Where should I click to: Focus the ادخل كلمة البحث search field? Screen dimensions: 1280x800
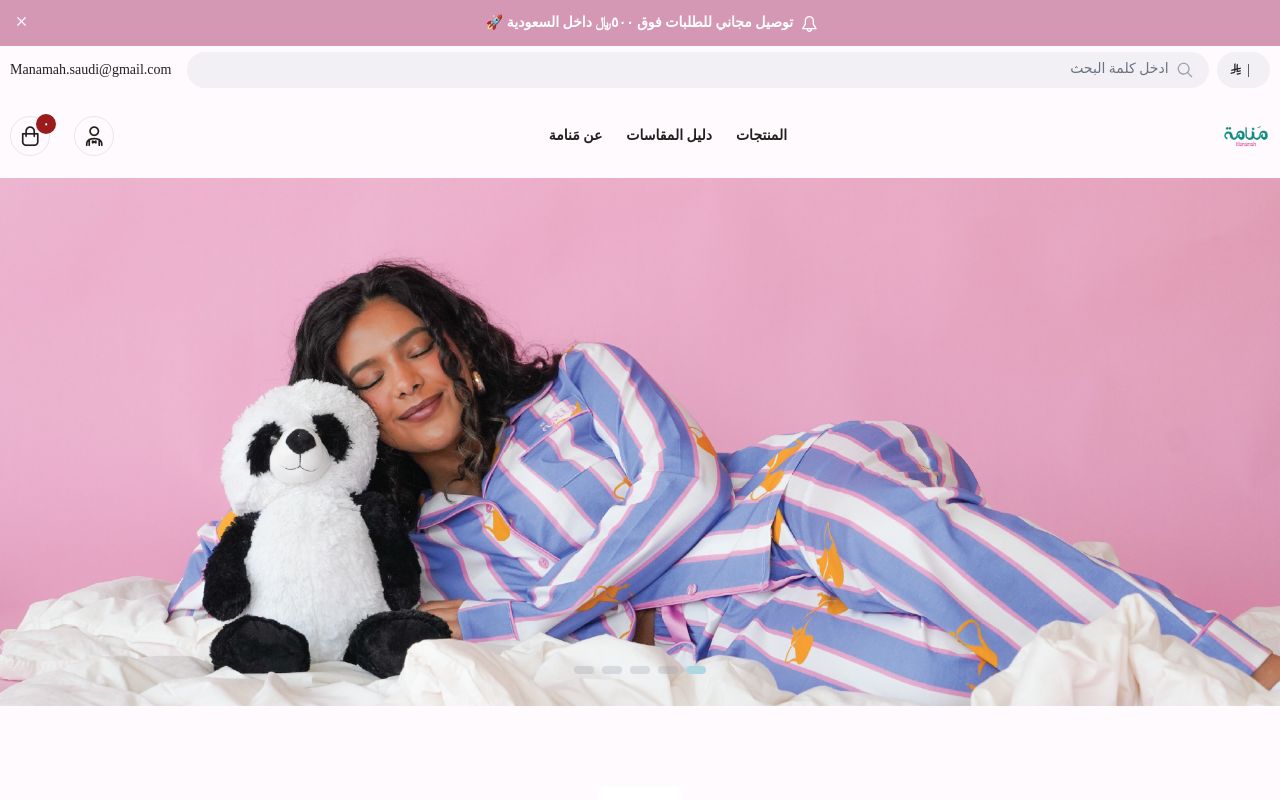point(698,70)
